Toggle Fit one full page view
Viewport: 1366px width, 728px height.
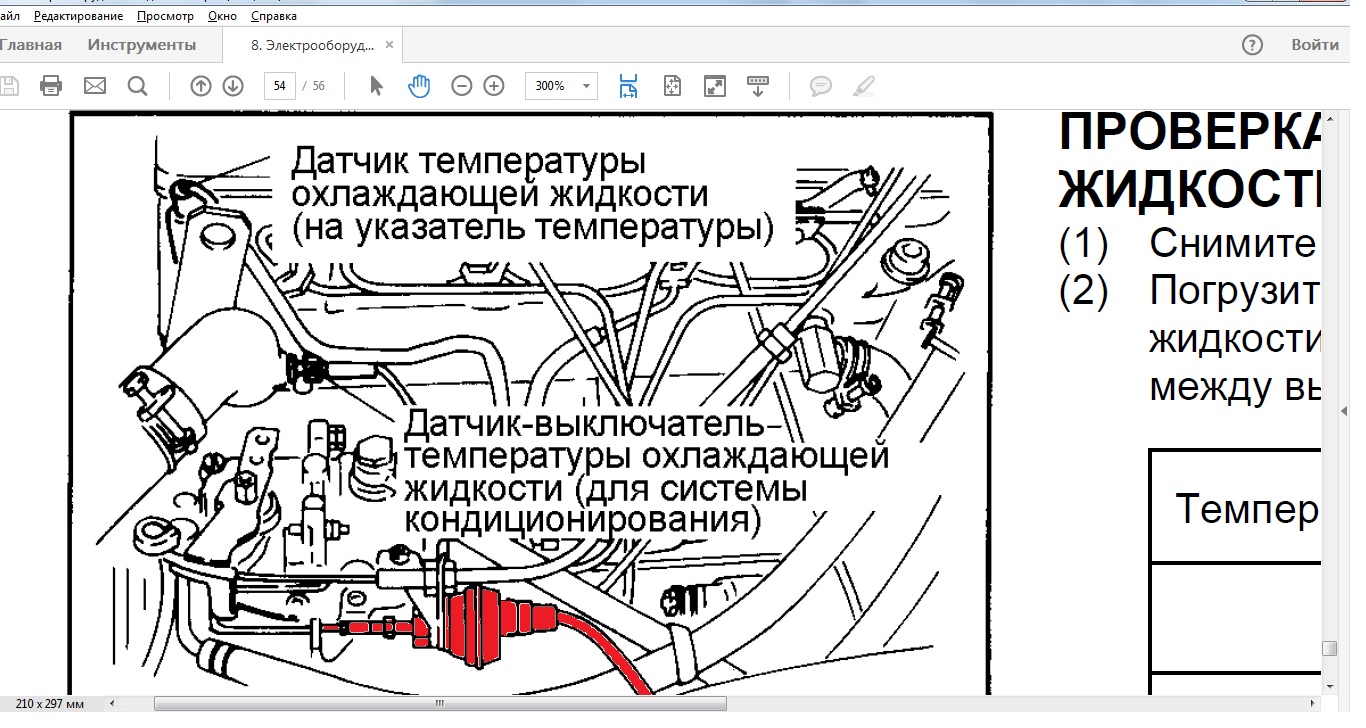[x=672, y=86]
